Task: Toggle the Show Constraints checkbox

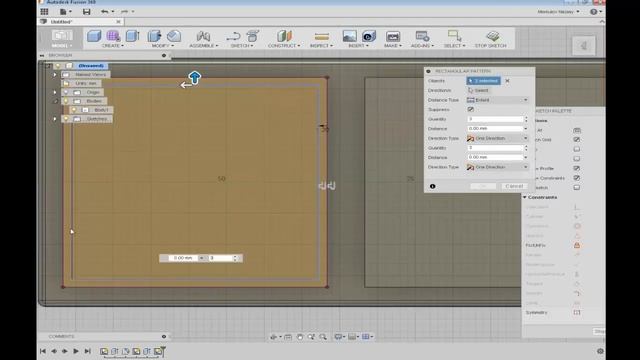Action: (577, 178)
